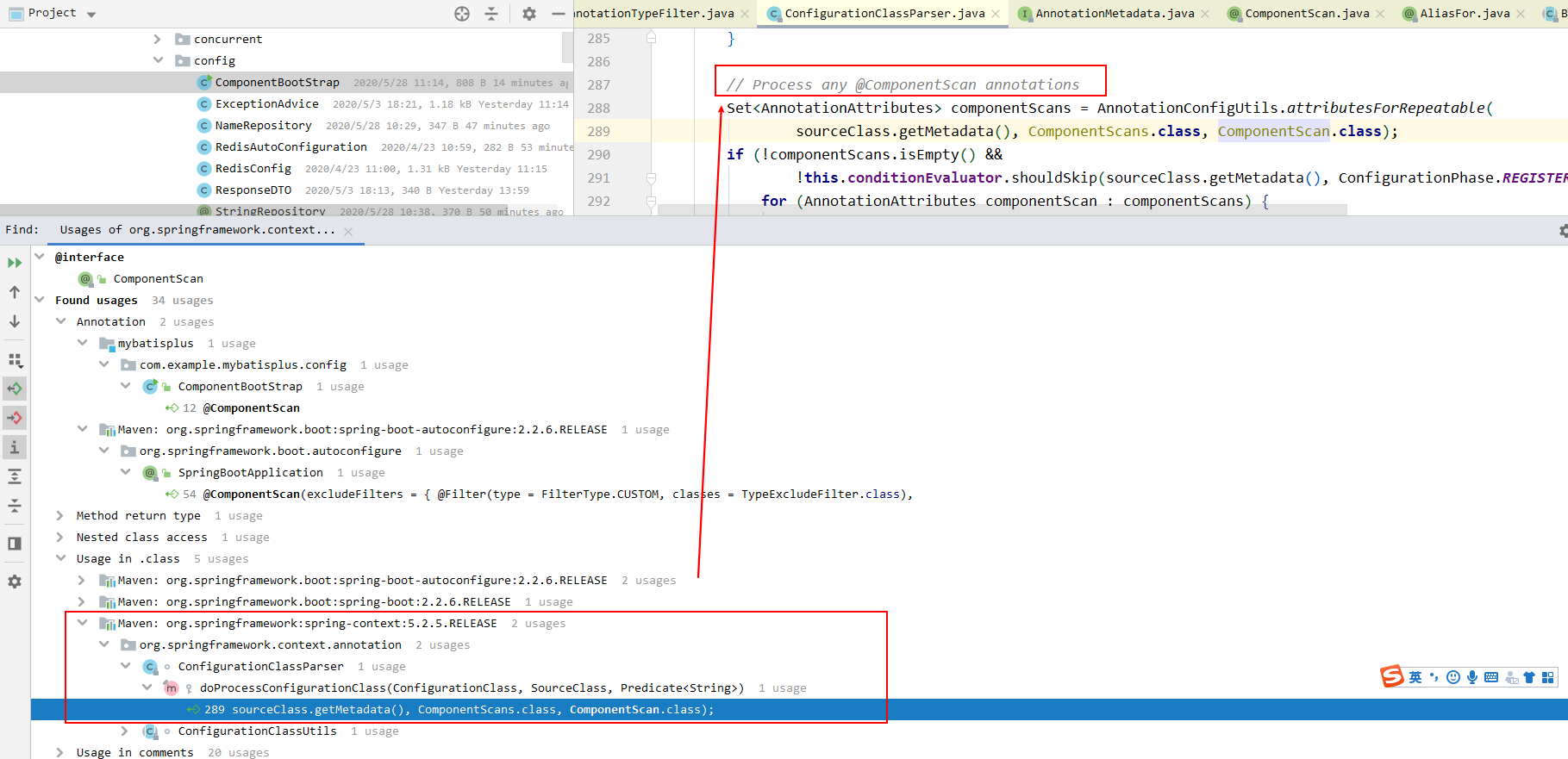Screen dimensions: 1568x759
Task: Open Sogou emoji smiley panel
Action: coord(1453,677)
